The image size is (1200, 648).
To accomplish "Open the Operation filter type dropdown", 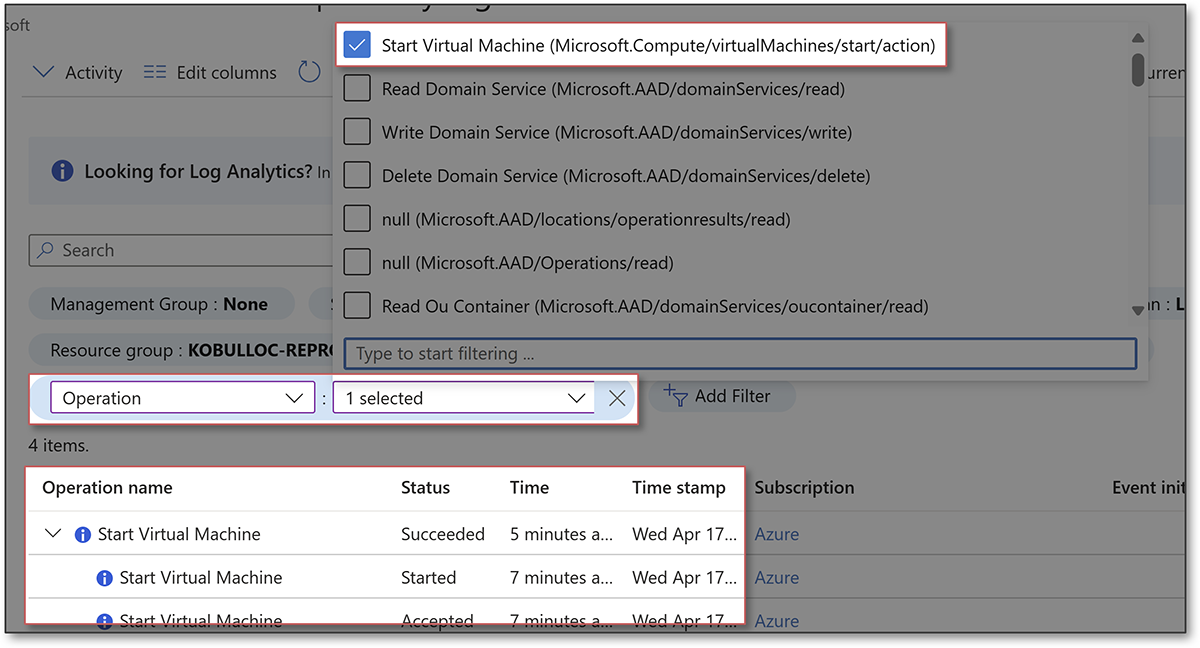I will (x=182, y=398).
